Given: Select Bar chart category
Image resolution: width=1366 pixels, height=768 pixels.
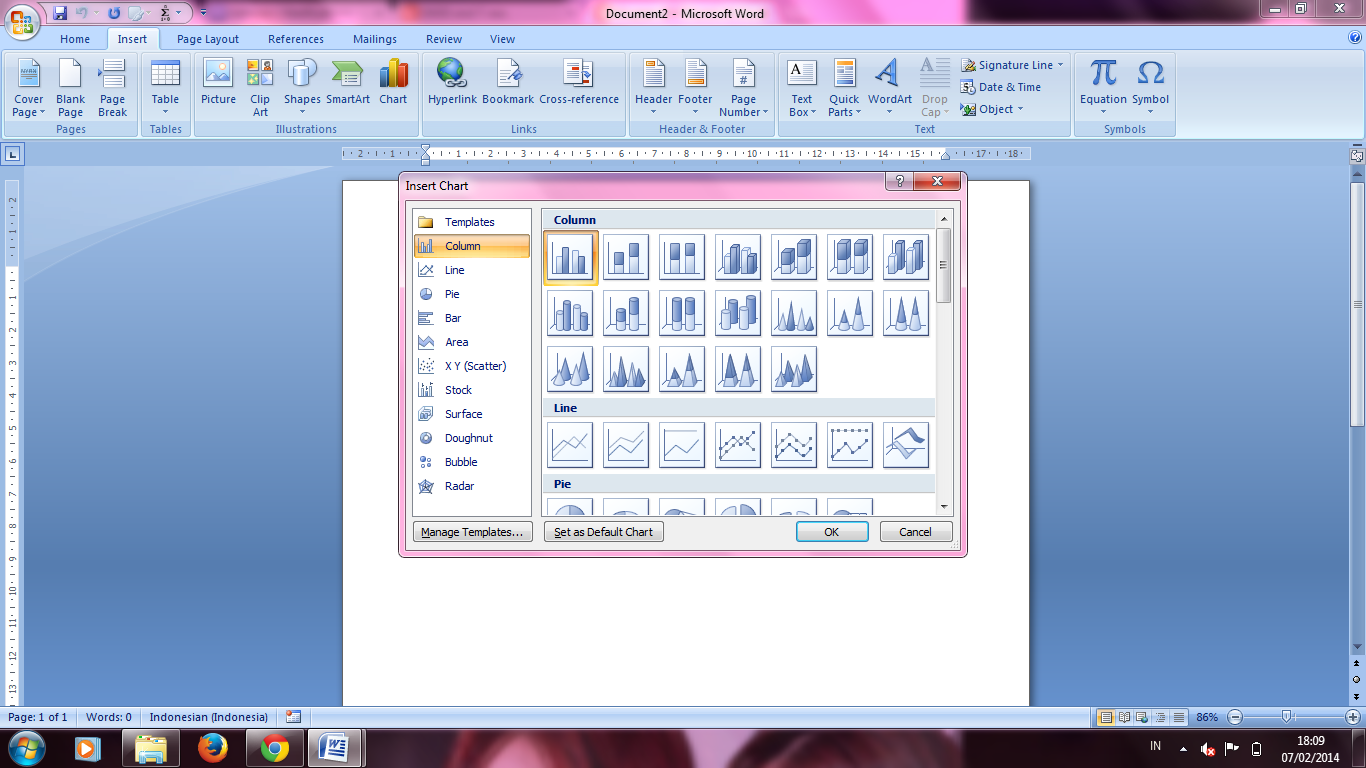Looking at the screenshot, I should click(x=471, y=318).
